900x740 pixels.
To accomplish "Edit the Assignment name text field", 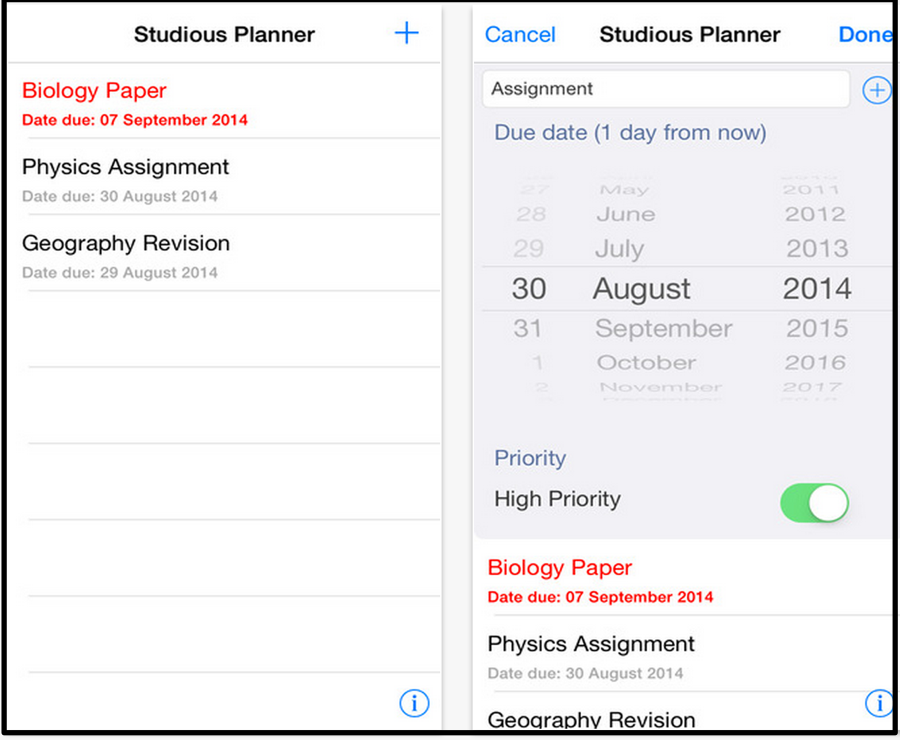I will point(665,89).
